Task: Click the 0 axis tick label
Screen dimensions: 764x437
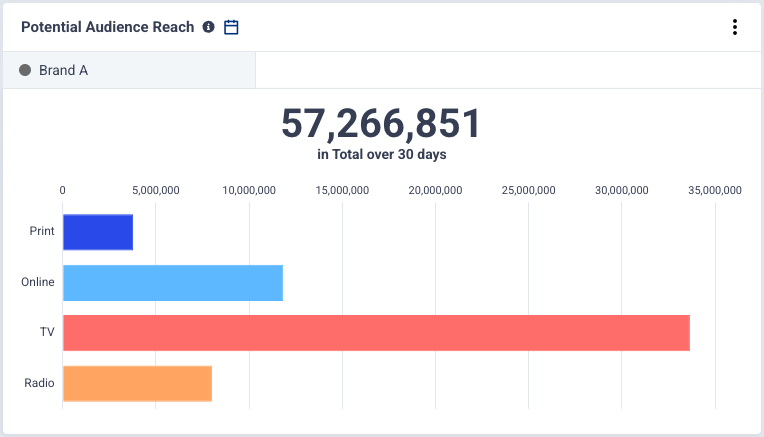Action: click(63, 190)
